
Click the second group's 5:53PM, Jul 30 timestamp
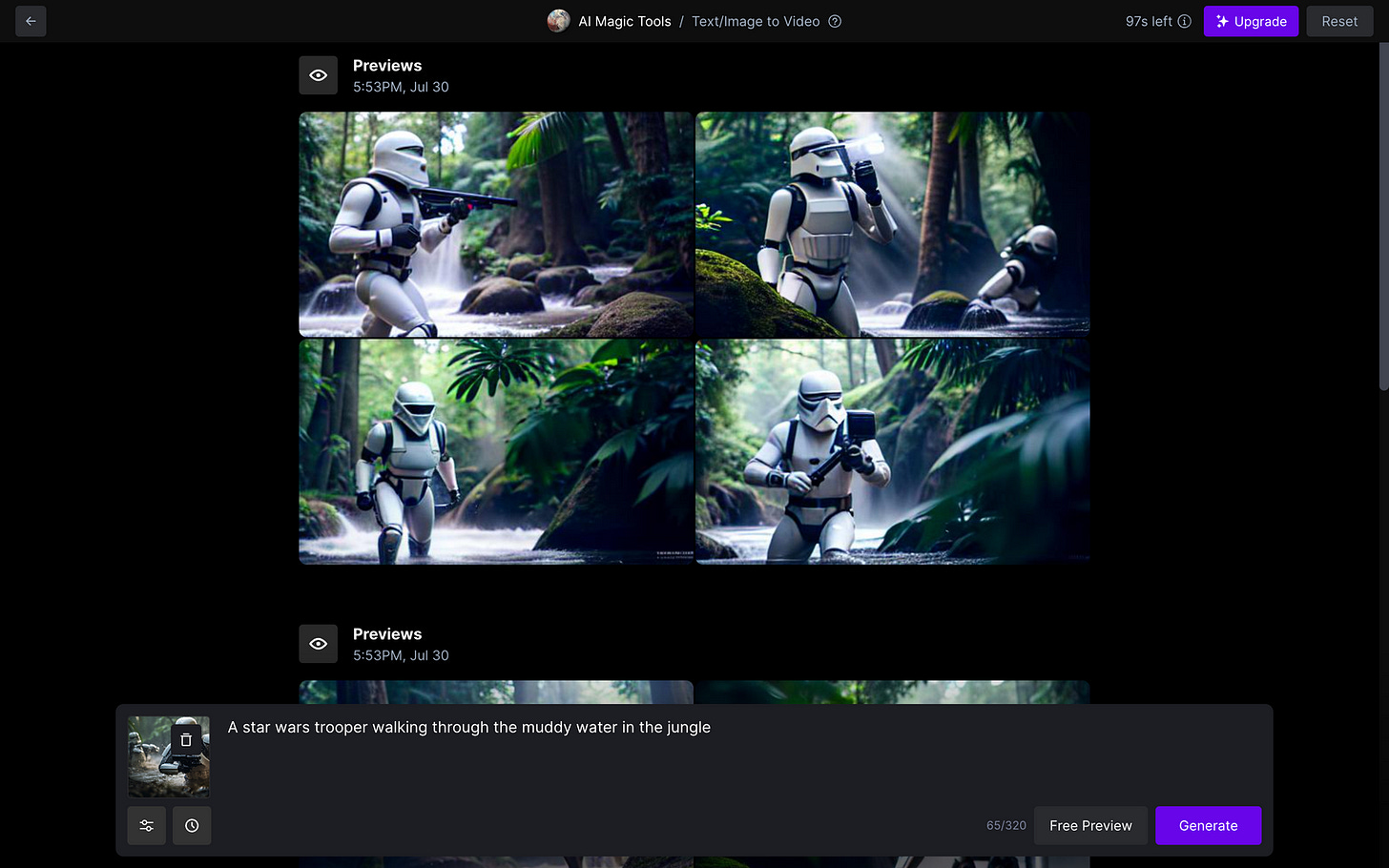(x=401, y=655)
